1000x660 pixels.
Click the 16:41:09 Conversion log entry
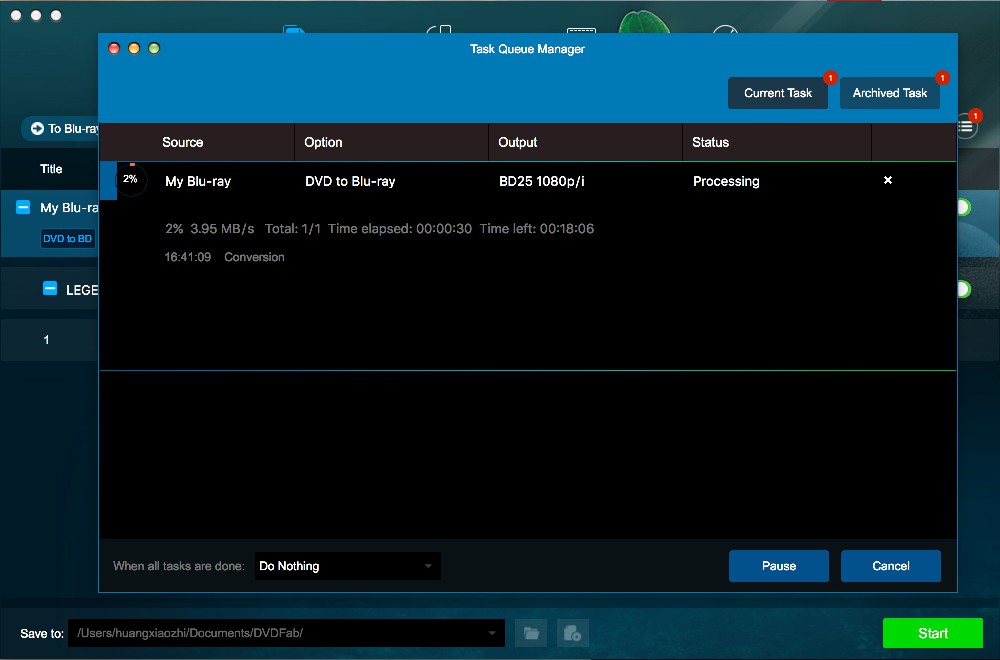[x=224, y=257]
